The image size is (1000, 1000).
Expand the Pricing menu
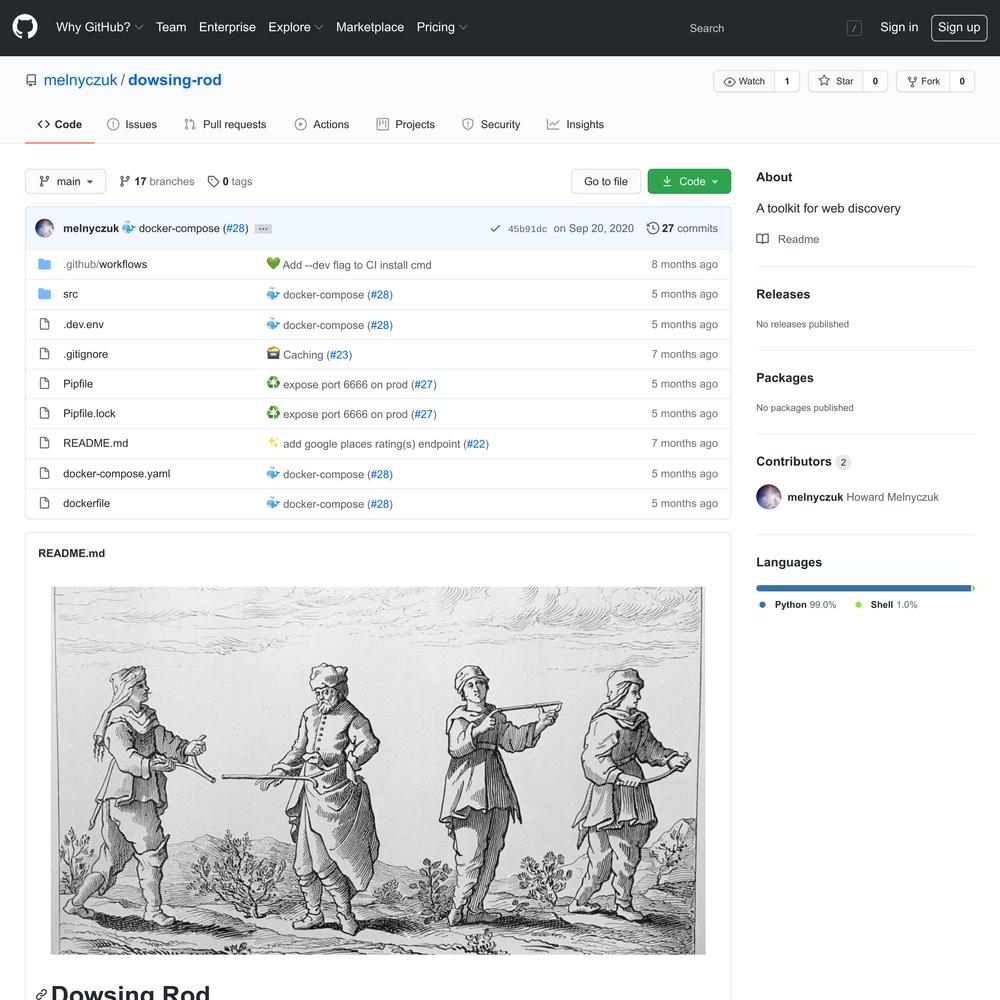tap(441, 27)
